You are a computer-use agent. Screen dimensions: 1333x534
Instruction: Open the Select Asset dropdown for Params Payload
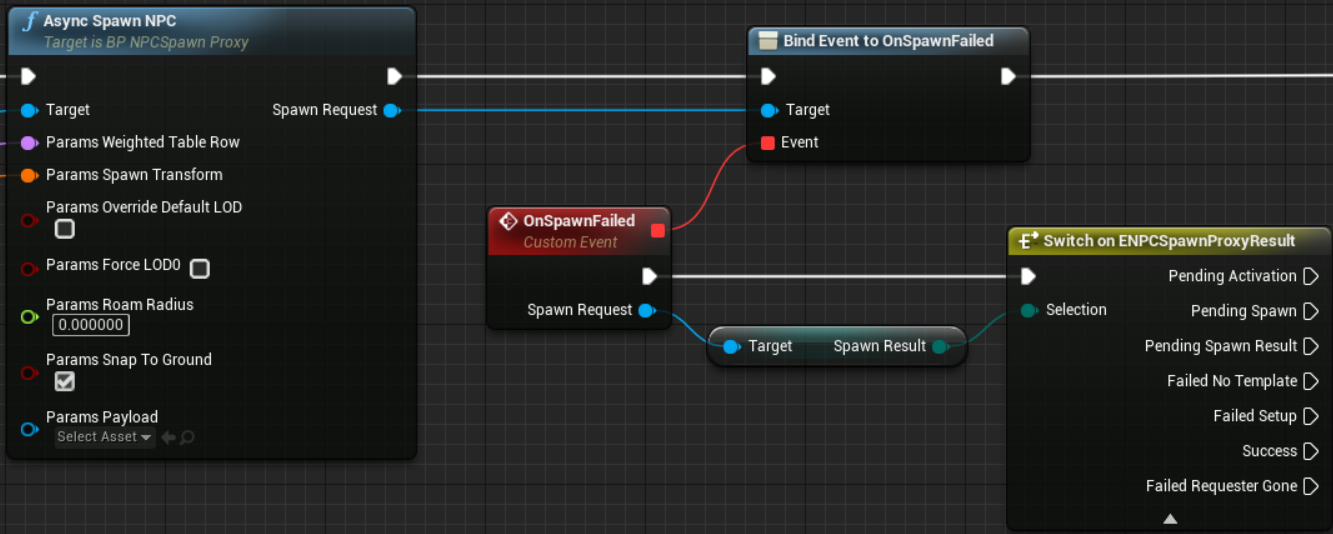coord(104,437)
